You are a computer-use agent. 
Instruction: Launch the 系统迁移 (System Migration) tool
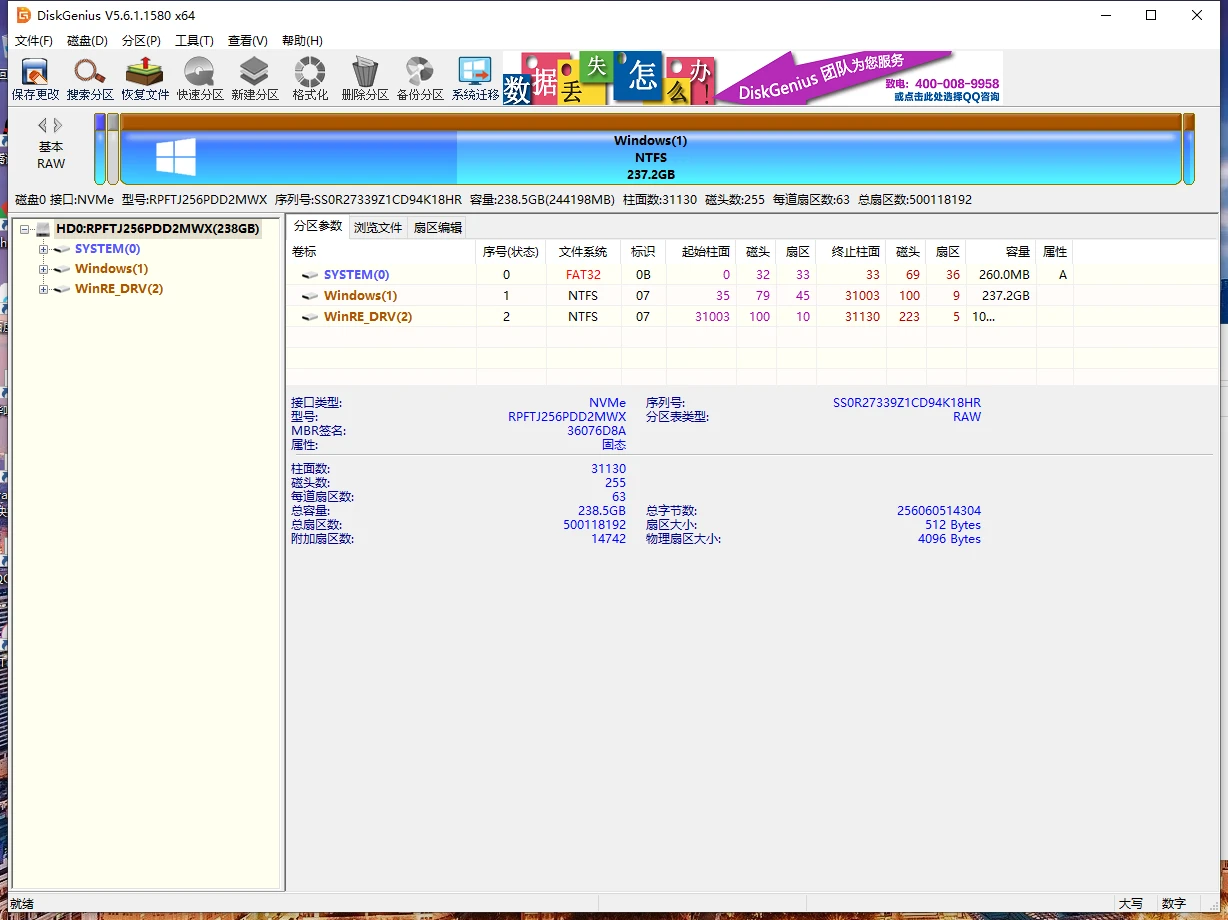(x=475, y=79)
